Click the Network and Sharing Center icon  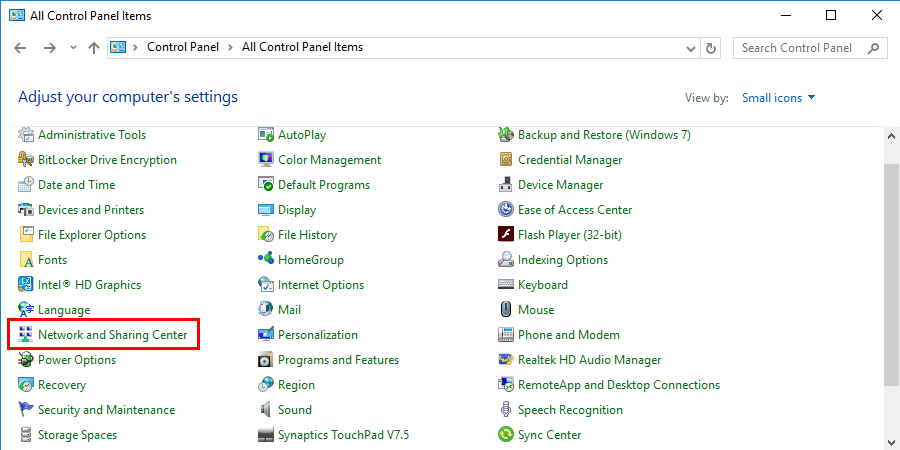click(x=26, y=335)
